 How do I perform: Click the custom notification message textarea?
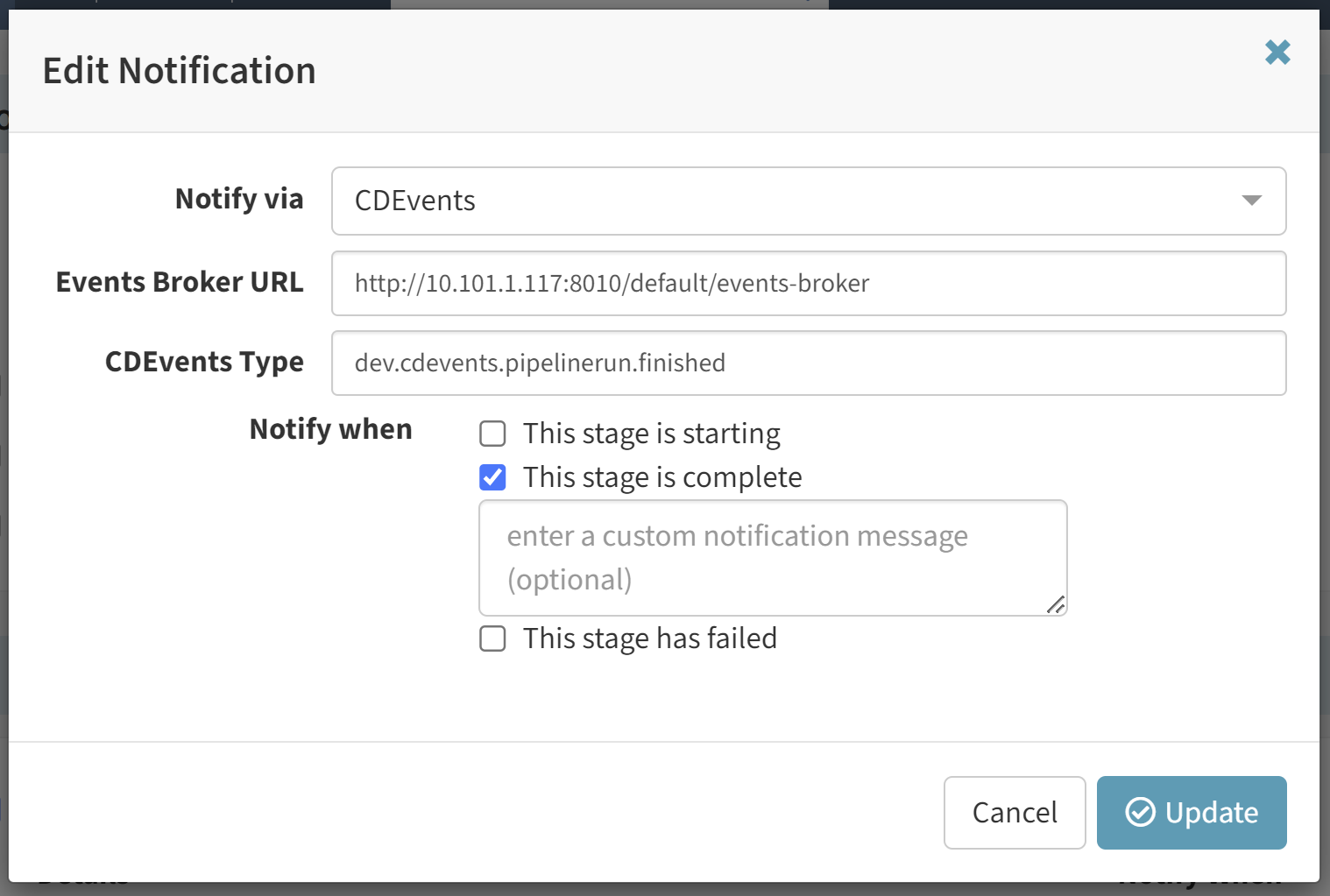[773, 558]
